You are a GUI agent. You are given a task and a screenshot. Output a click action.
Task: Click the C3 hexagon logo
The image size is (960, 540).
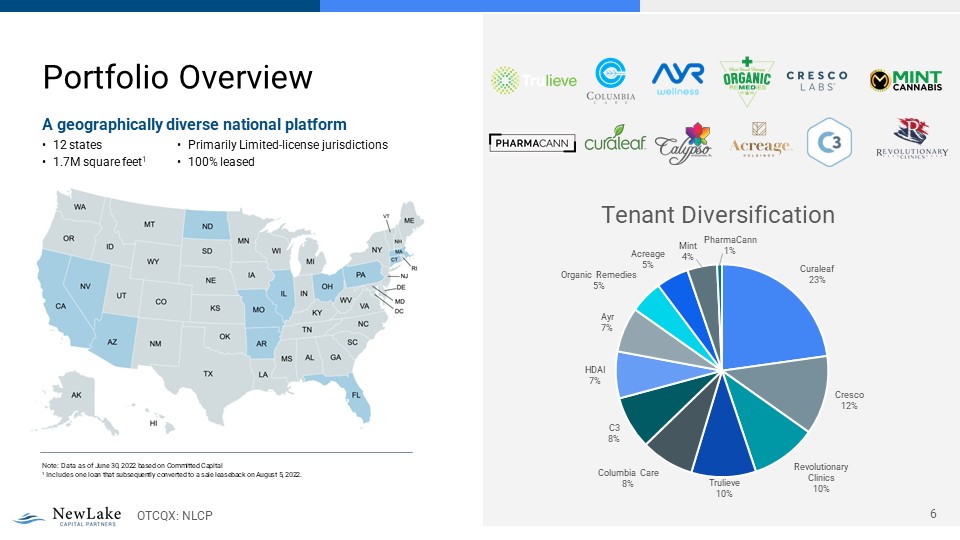click(x=829, y=142)
